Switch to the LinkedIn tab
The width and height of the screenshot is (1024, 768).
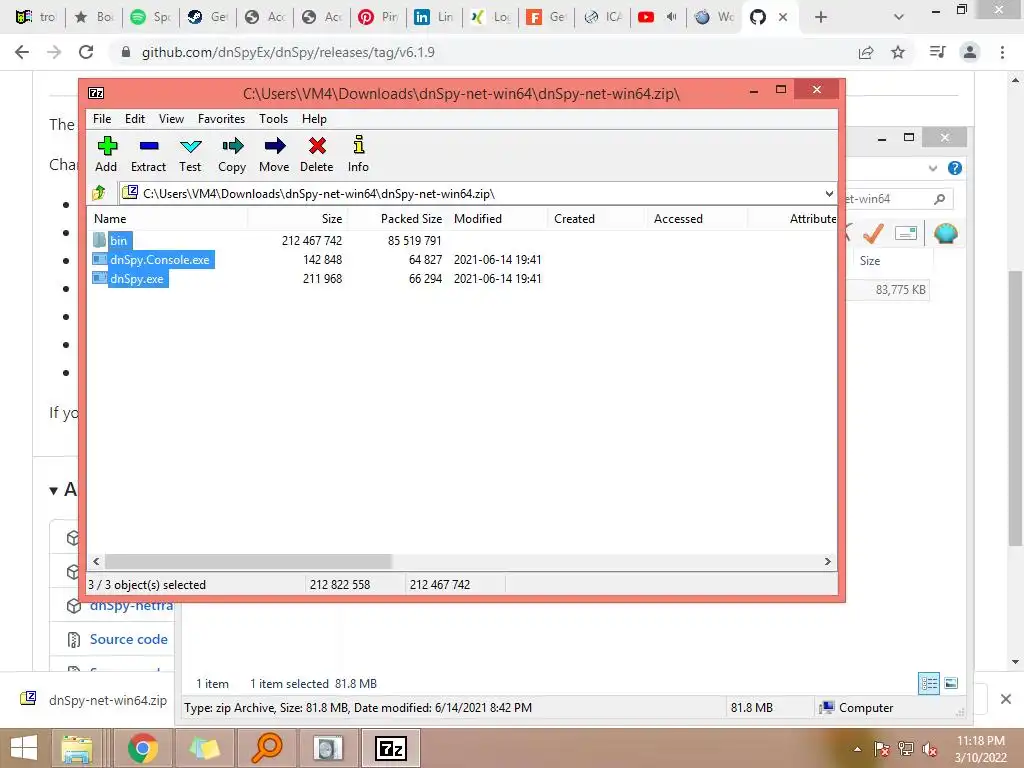435,17
